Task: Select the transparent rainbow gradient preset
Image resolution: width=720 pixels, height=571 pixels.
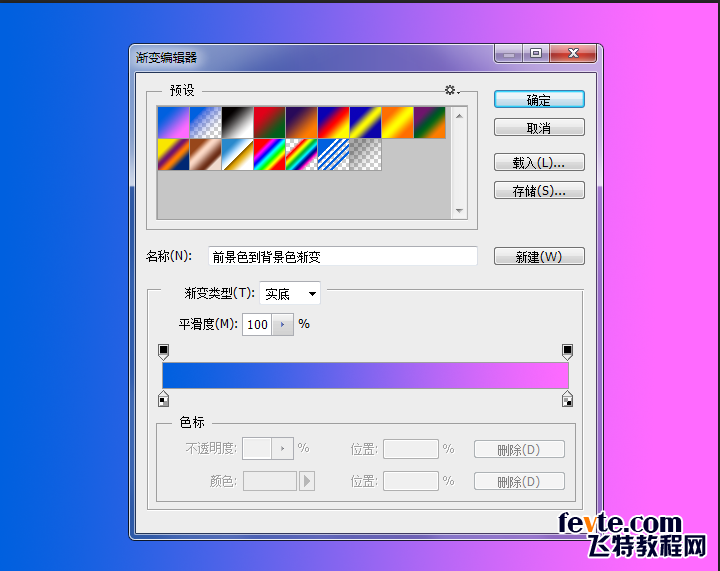Action: (x=302, y=155)
